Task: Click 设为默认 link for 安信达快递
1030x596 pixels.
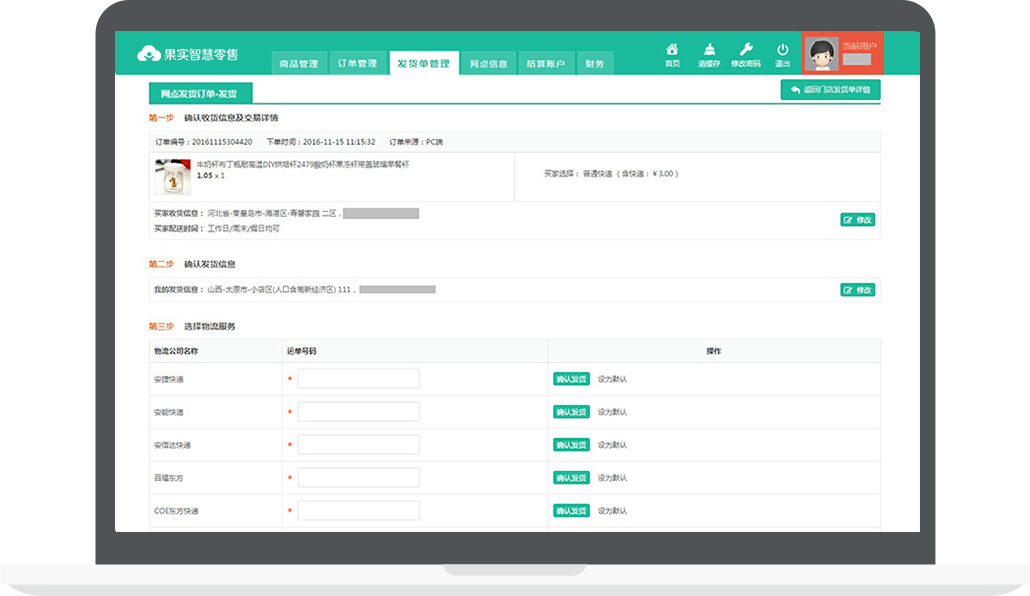Action: point(612,445)
